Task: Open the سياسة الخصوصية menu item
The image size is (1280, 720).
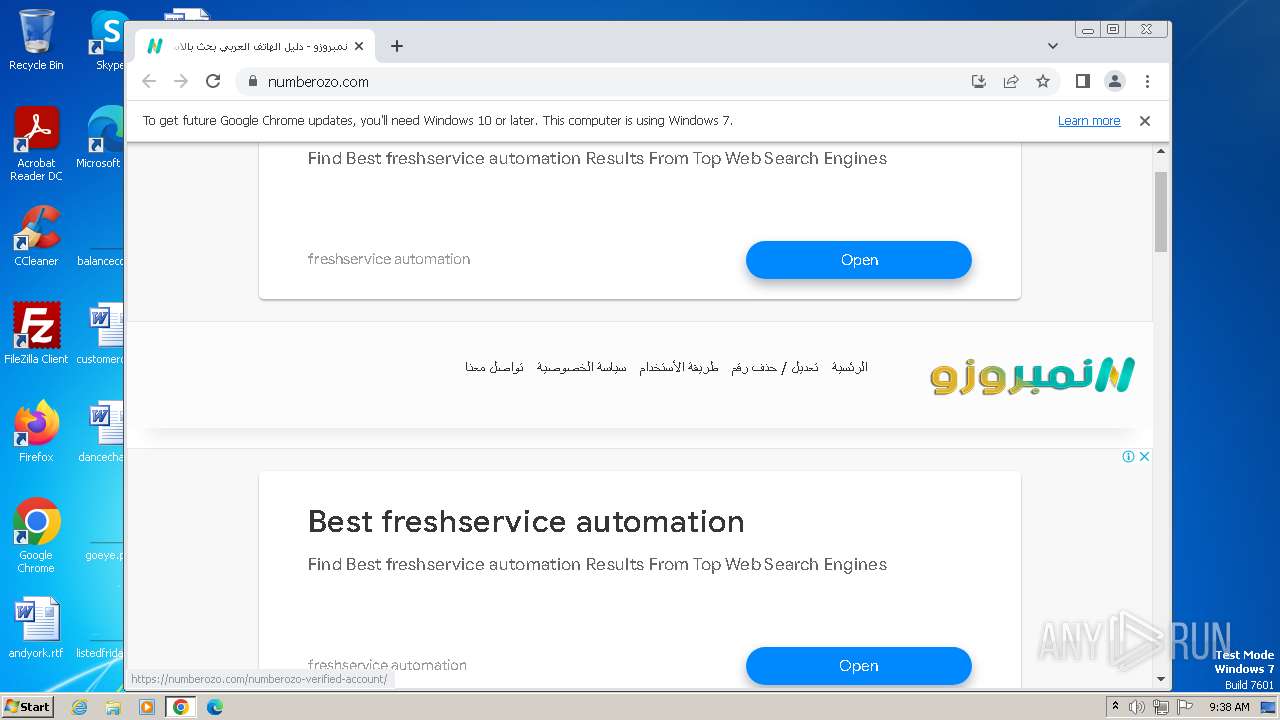Action: [x=581, y=367]
